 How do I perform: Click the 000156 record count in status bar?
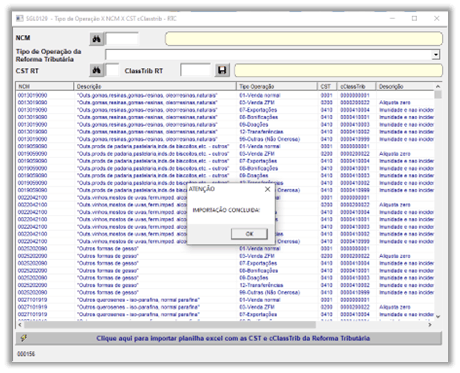26,354
